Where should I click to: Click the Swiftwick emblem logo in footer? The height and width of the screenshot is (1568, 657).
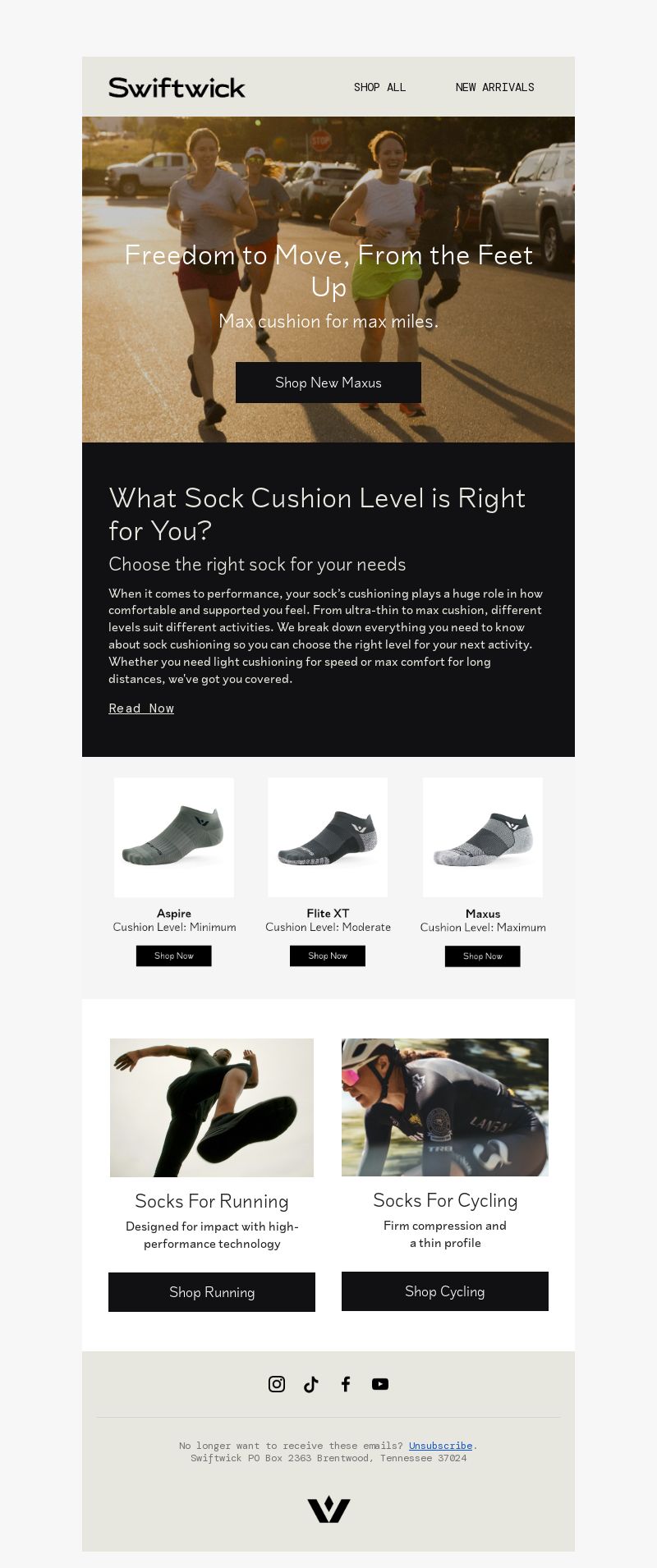(x=328, y=1510)
